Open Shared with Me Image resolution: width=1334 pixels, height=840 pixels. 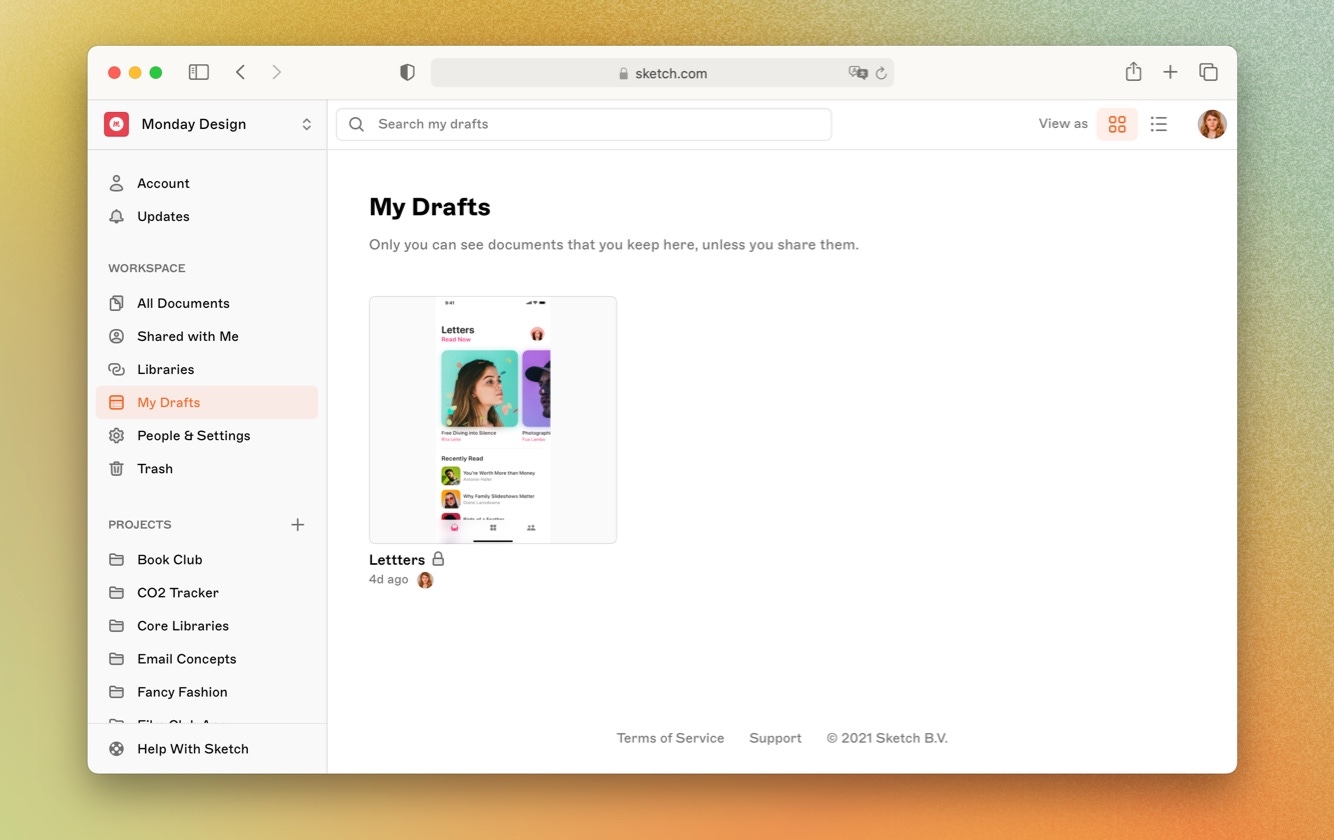207,336
